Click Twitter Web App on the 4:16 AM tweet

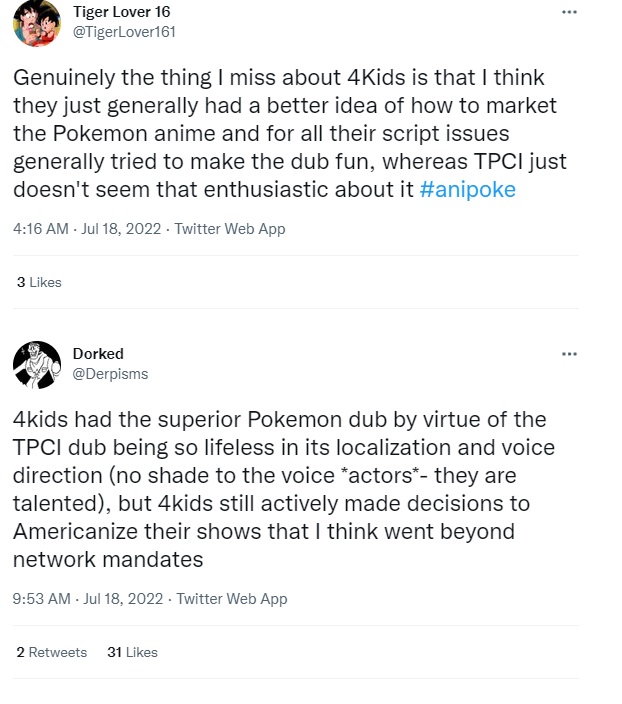click(x=230, y=229)
